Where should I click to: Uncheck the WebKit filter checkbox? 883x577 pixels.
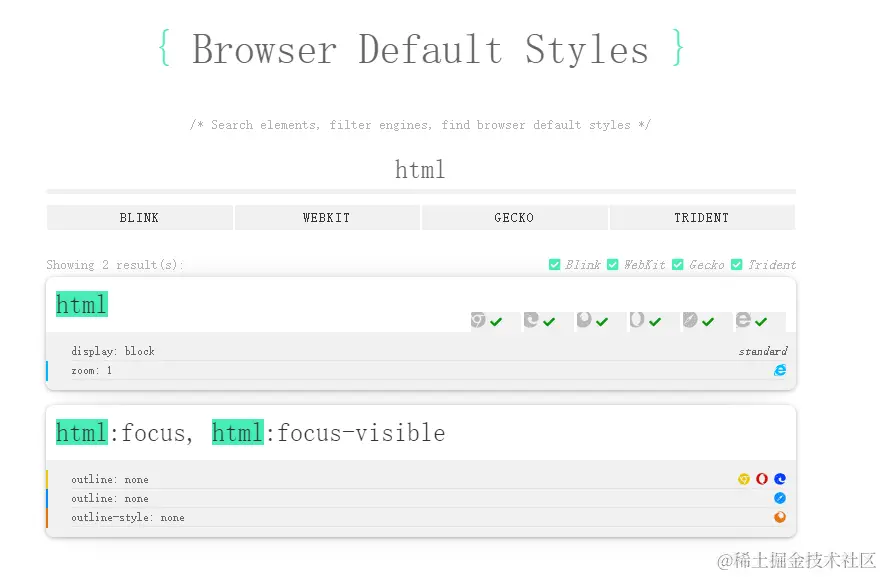pos(613,265)
